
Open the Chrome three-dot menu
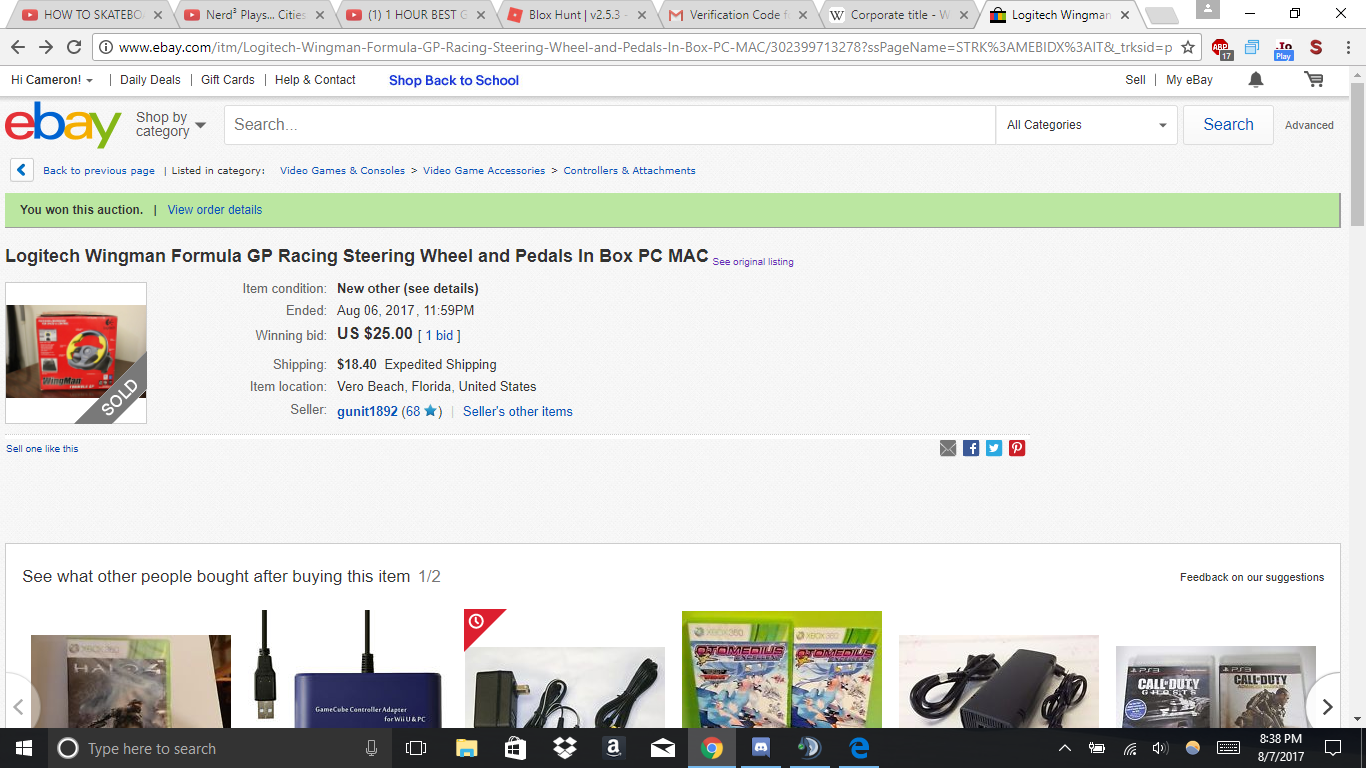coord(1346,47)
